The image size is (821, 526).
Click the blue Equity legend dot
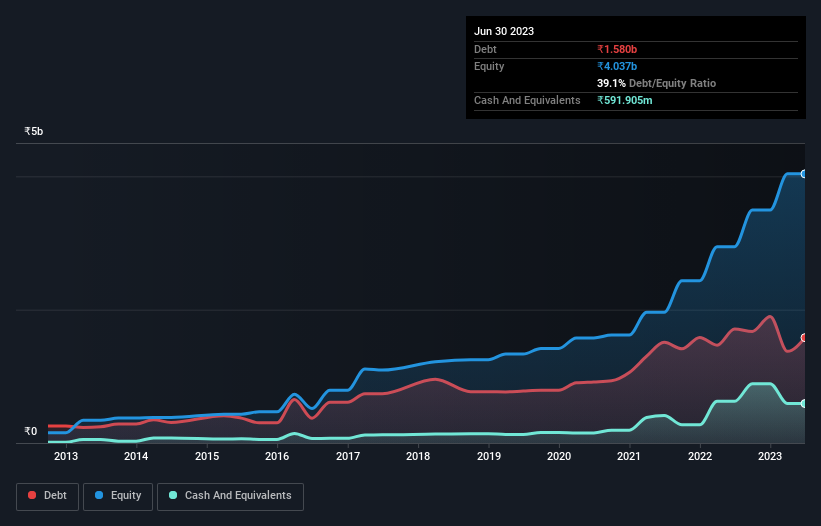point(99,495)
